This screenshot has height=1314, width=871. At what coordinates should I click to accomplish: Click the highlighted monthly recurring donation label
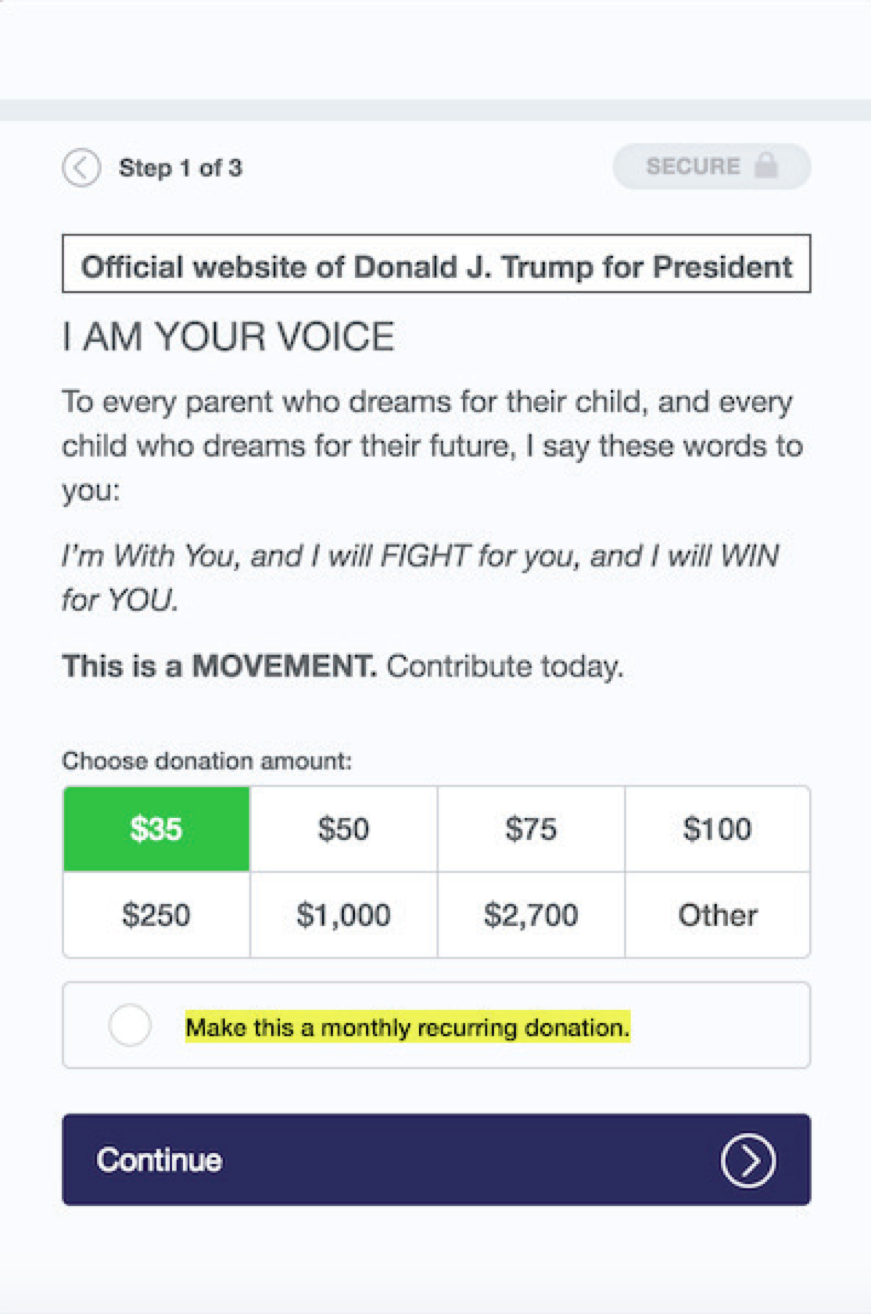tap(408, 1027)
